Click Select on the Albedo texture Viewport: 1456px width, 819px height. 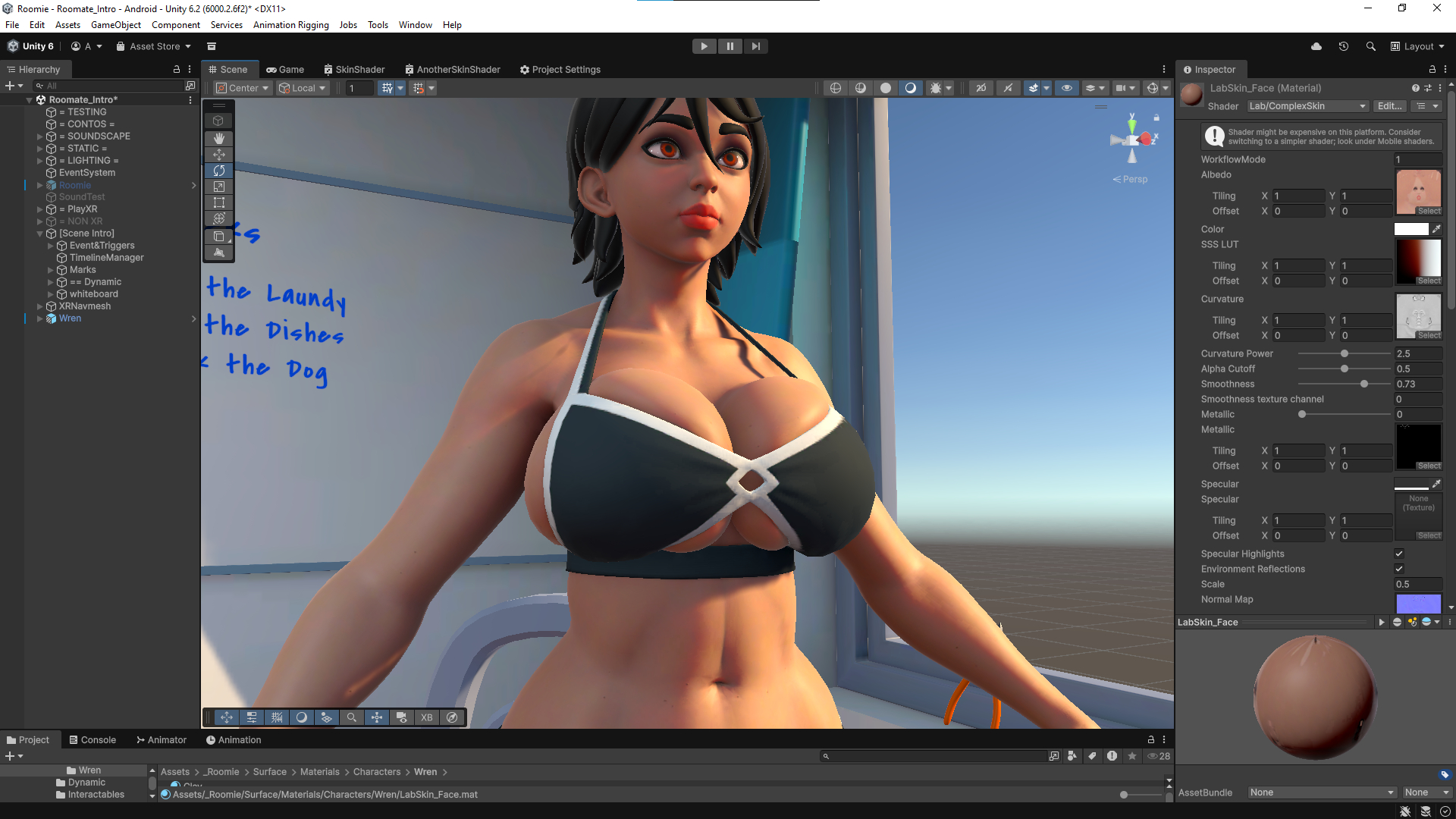point(1429,211)
